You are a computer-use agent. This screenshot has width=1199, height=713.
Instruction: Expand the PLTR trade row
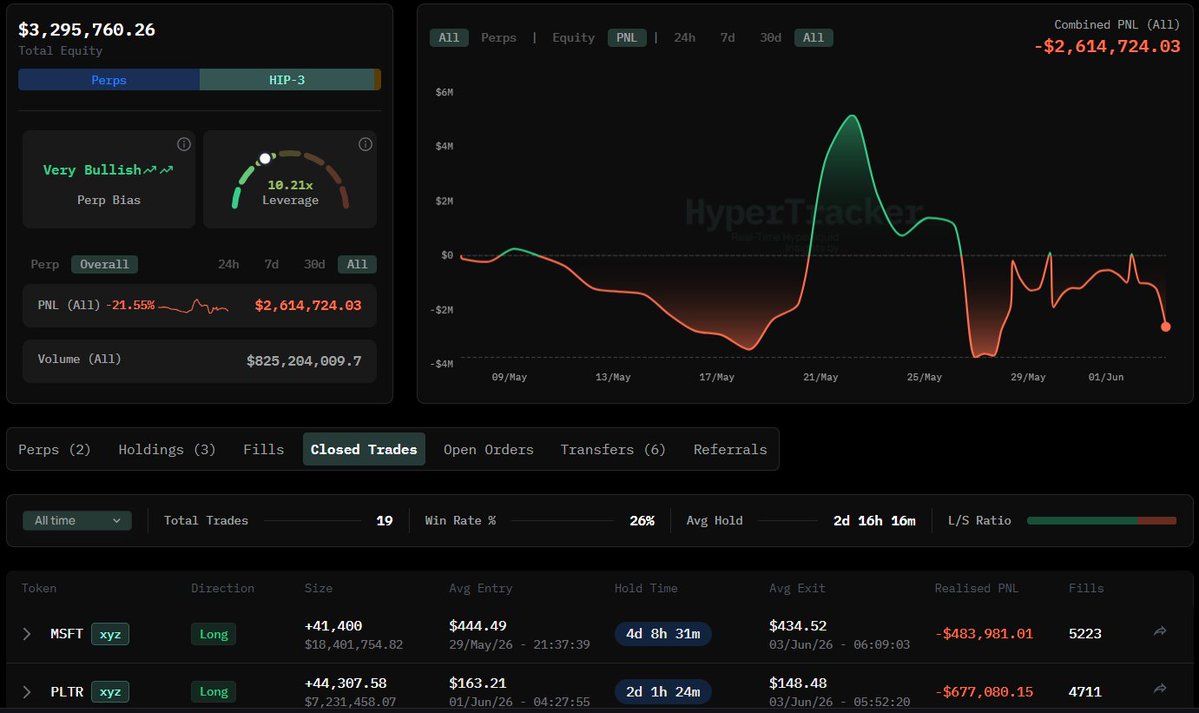tap(27, 692)
